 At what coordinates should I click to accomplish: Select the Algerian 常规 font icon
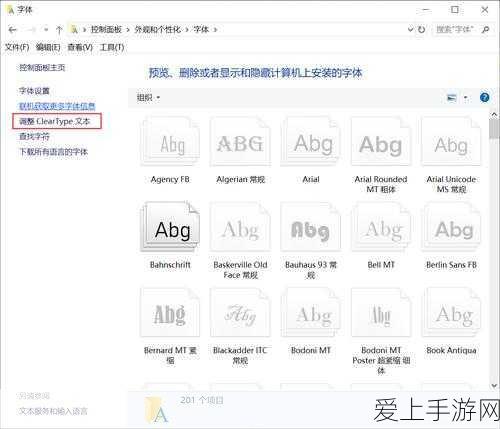240,142
